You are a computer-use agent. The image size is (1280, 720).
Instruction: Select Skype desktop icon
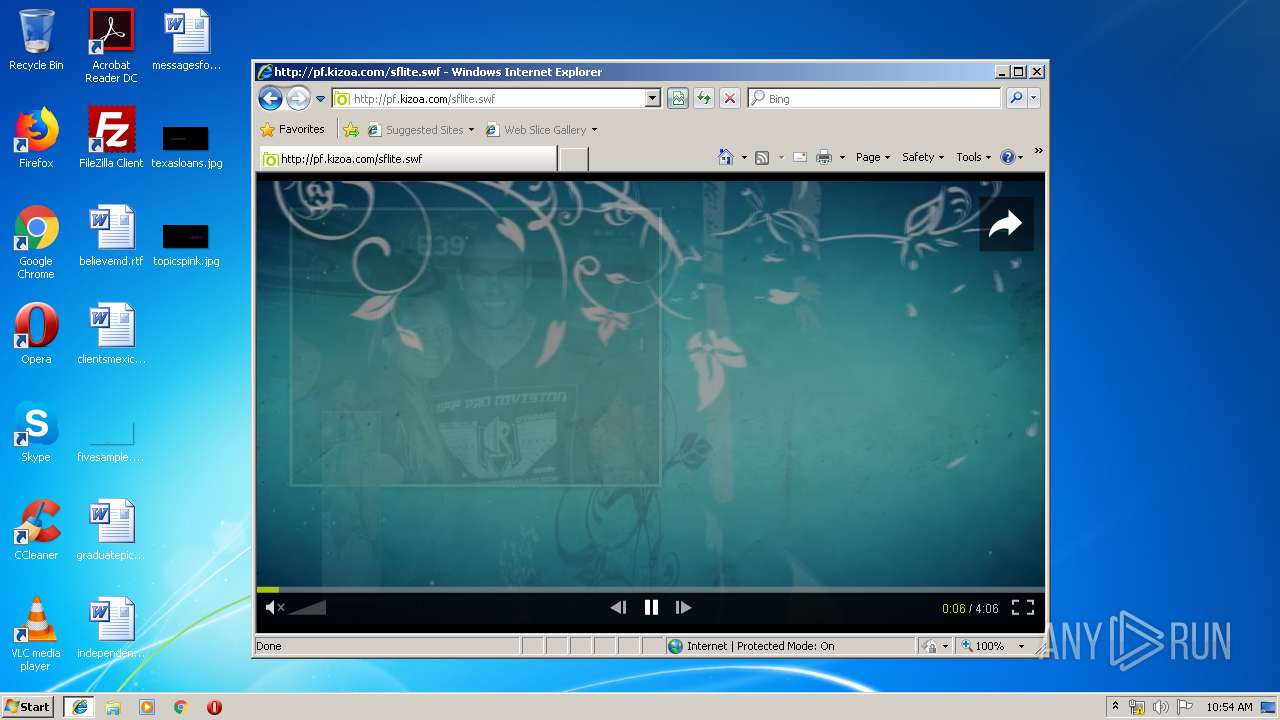(36, 432)
